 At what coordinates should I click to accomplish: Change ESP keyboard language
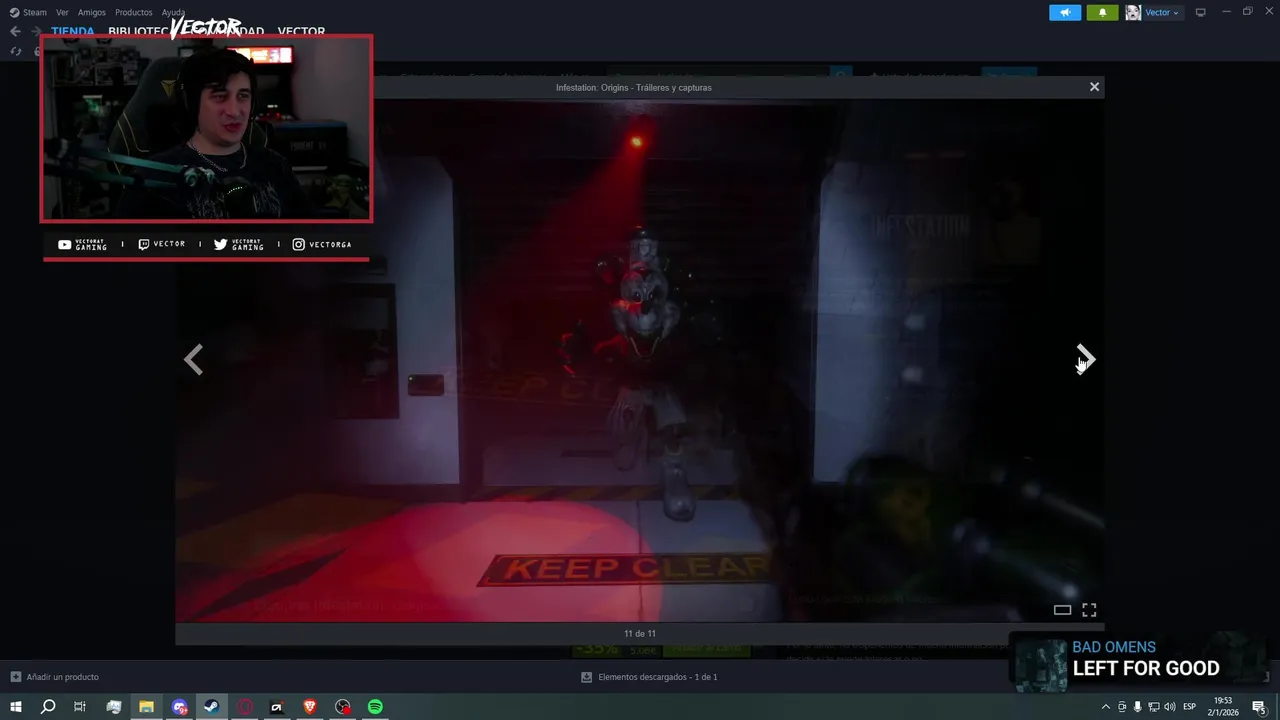[1190, 707]
